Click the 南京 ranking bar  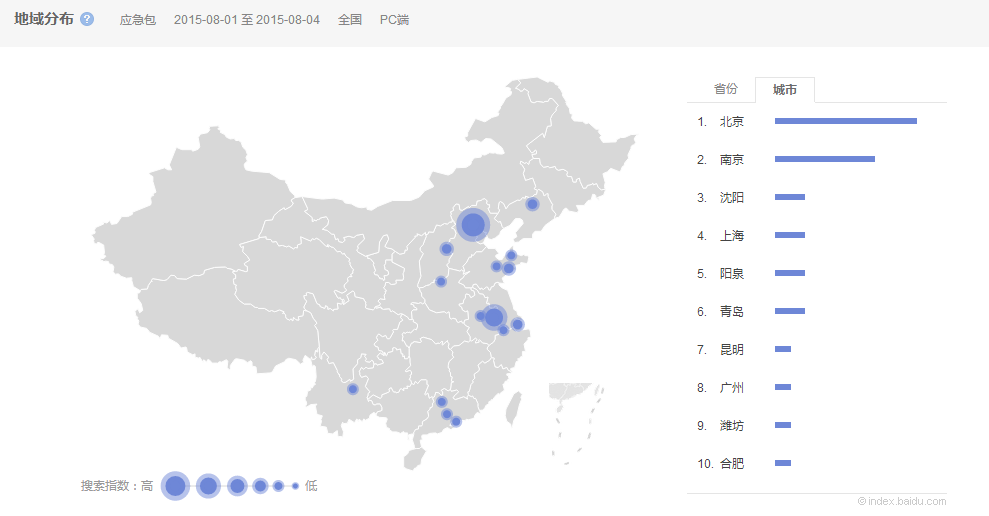click(824, 159)
